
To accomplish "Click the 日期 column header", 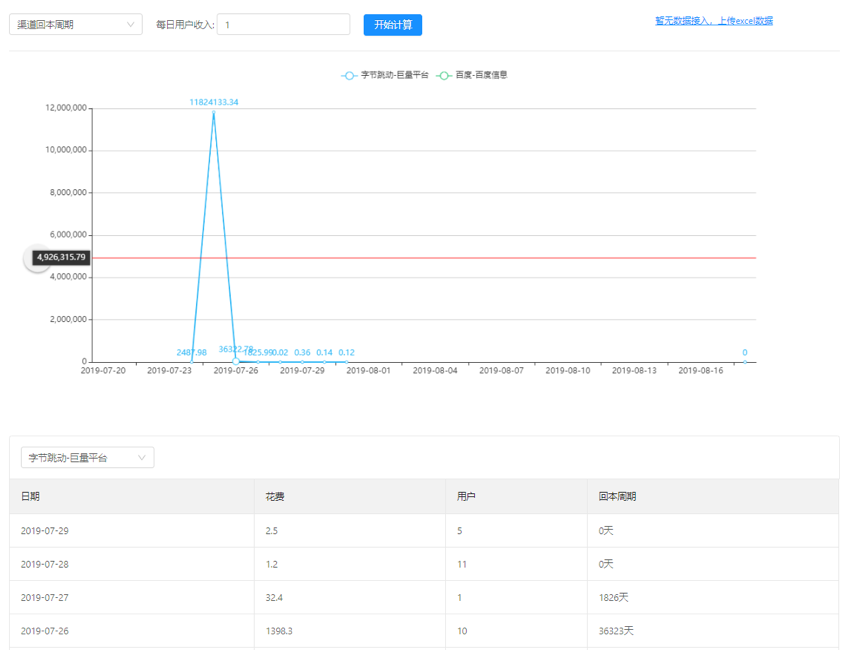I will tap(30, 497).
